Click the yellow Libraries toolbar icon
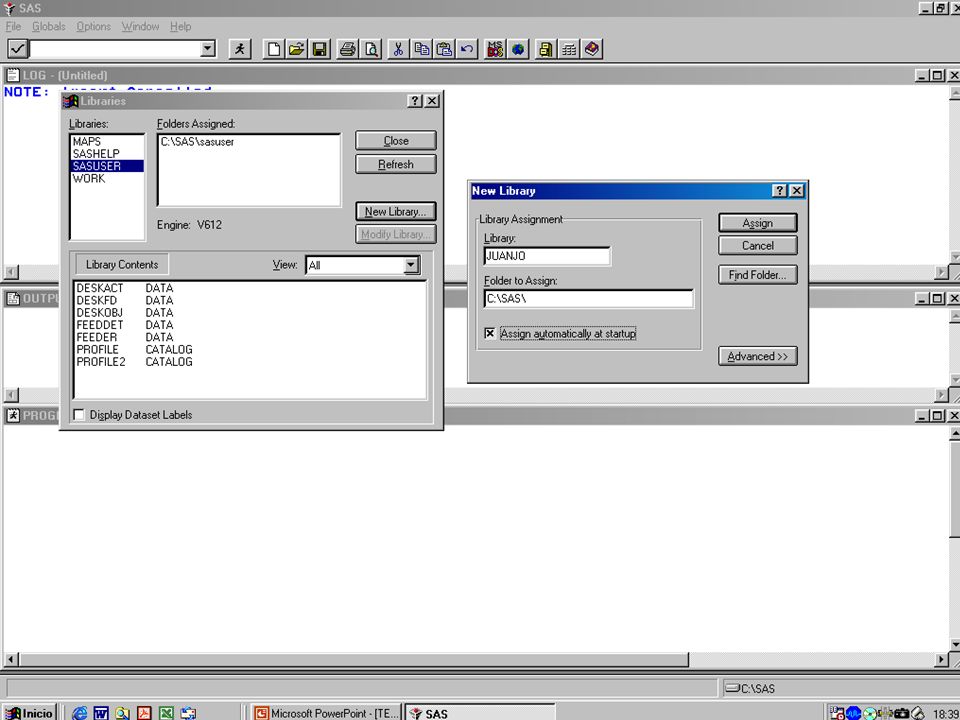The image size is (960, 720). (546, 49)
